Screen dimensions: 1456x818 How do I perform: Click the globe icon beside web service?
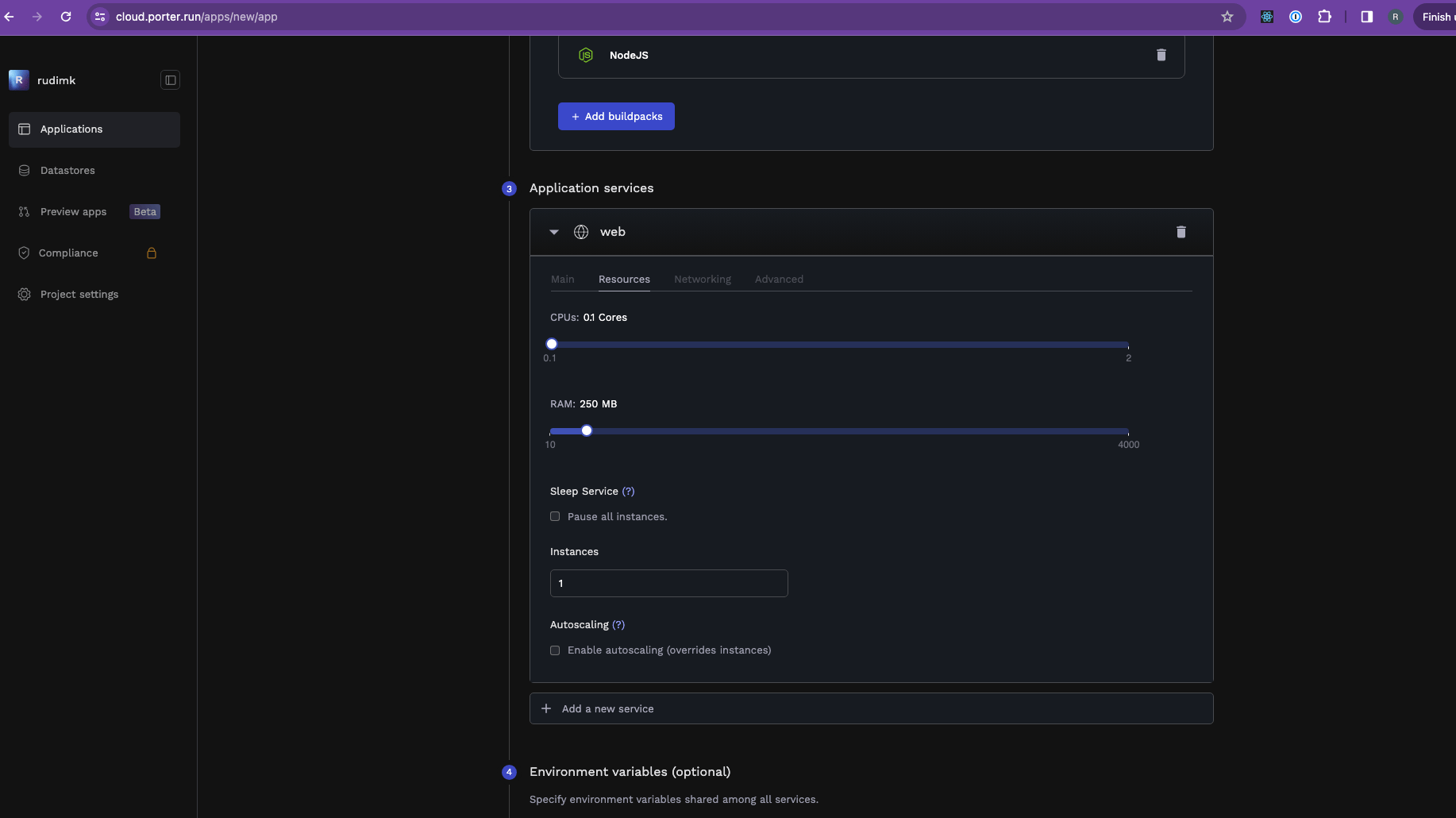click(580, 232)
